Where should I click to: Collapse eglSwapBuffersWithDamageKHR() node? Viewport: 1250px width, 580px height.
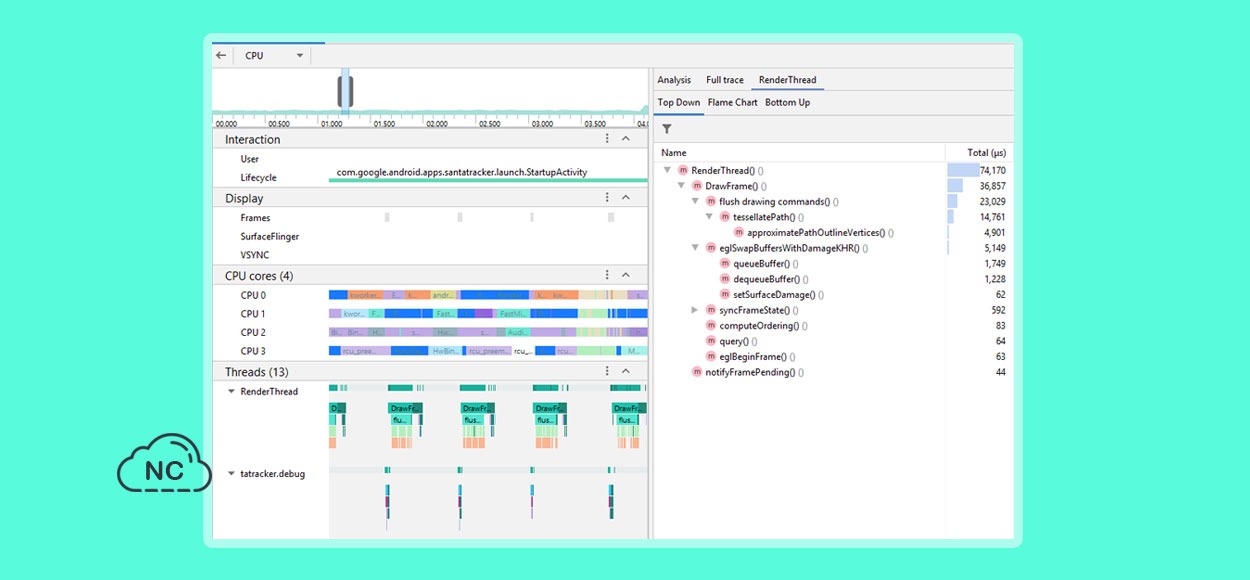(695, 248)
